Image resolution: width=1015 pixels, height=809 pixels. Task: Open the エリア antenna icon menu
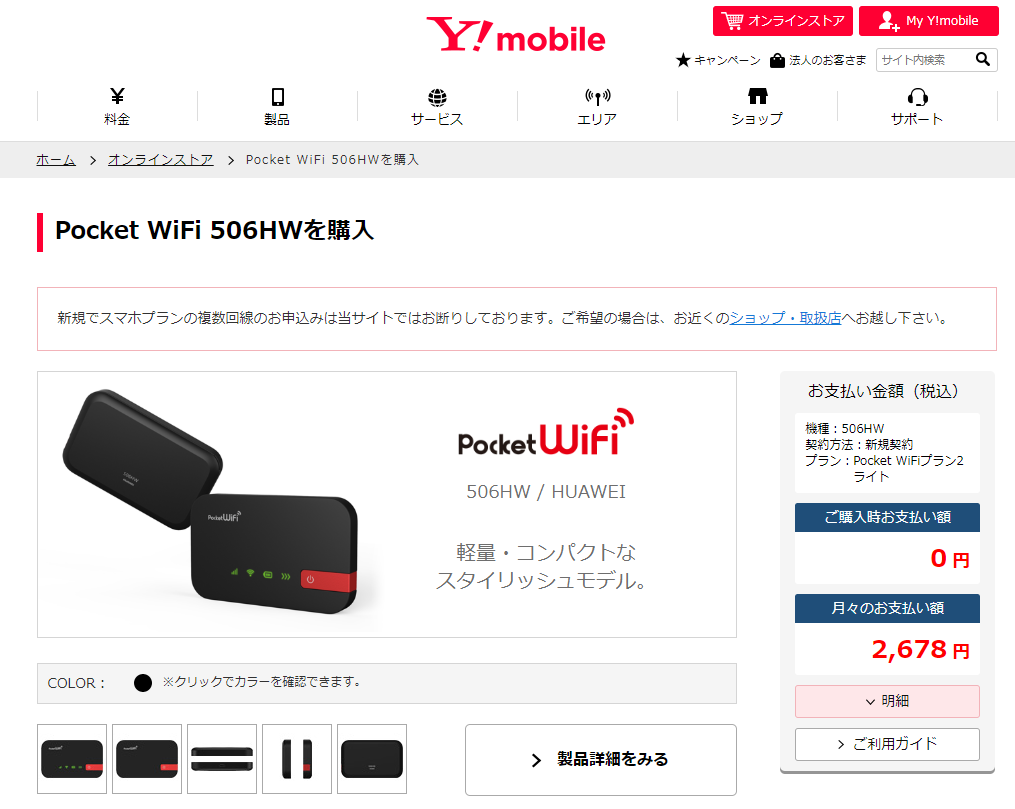click(597, 106)
